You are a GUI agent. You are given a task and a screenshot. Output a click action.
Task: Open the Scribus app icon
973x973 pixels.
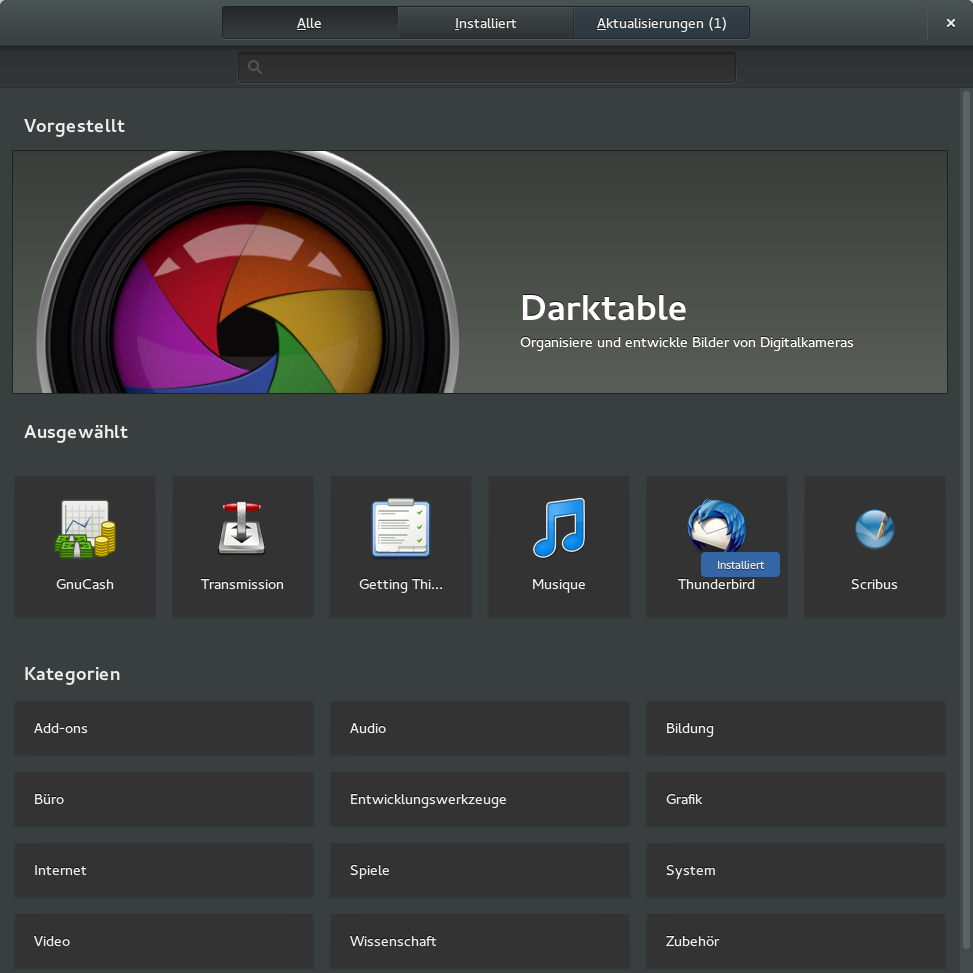[x=874, y=529]
